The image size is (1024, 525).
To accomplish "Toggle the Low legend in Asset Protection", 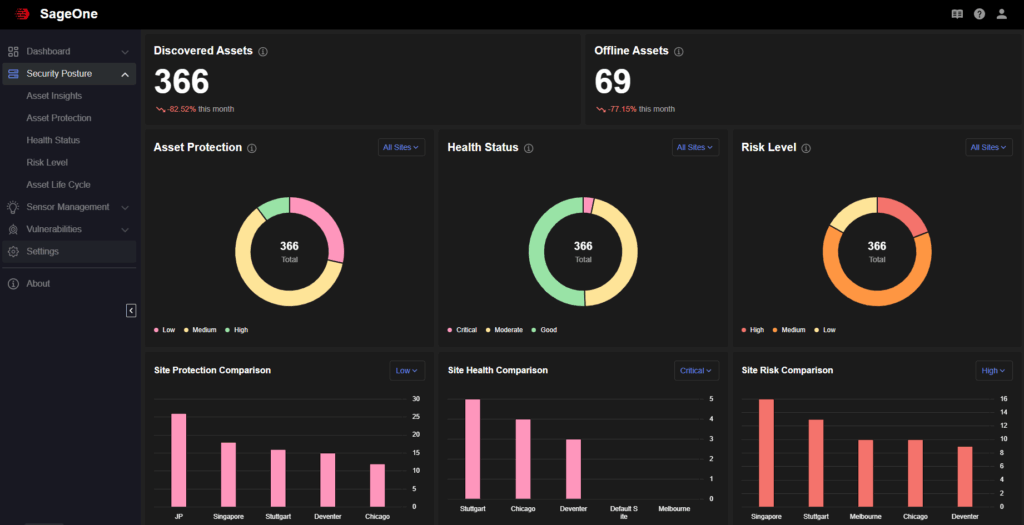I will 164,329.
